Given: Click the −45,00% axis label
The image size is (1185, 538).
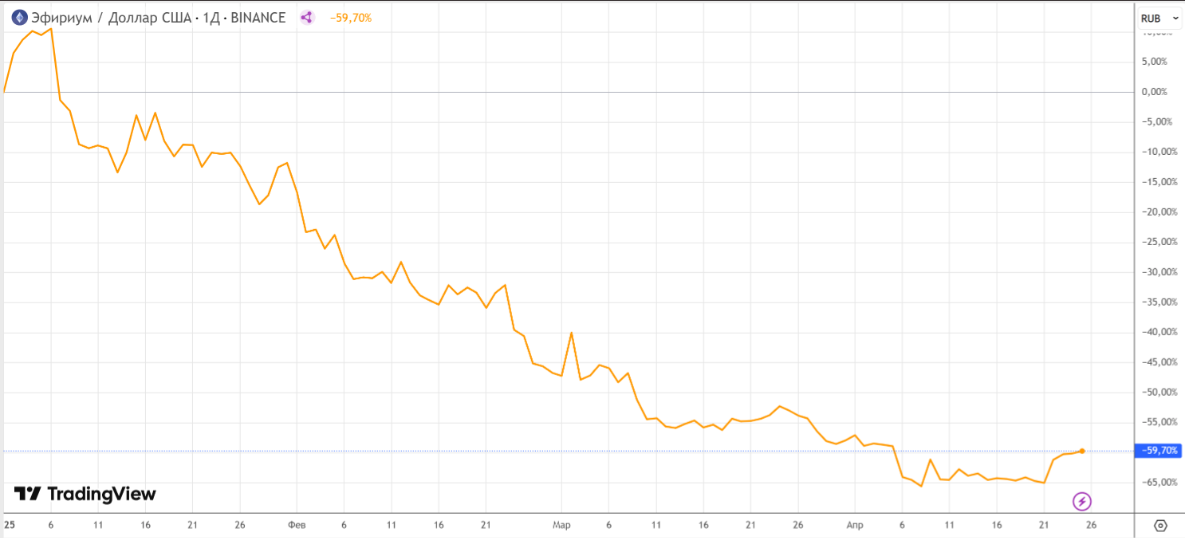Looking at the screenshot, I should (x=1159, y=362).
